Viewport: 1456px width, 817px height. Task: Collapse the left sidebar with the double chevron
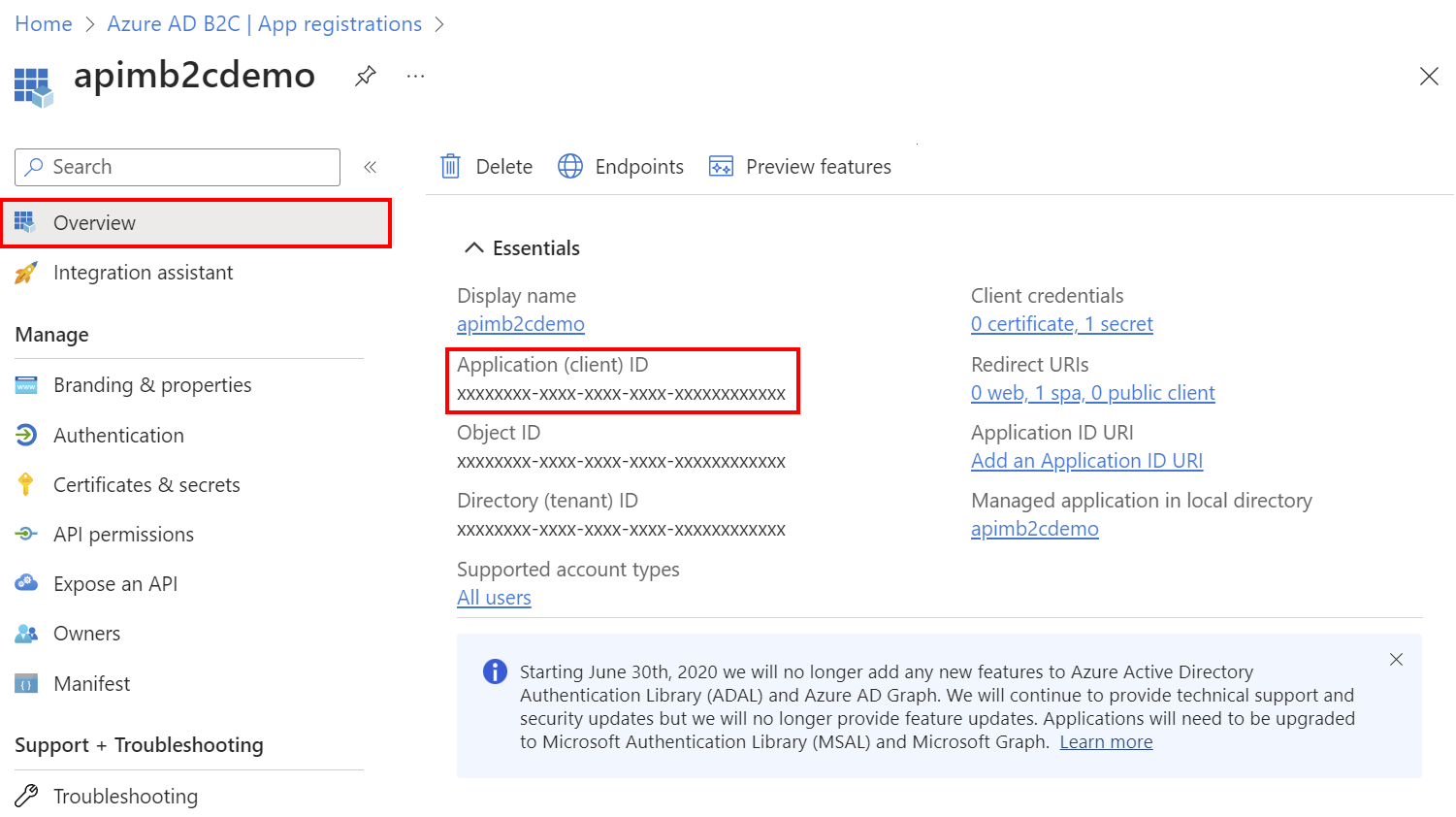(371, 167)
